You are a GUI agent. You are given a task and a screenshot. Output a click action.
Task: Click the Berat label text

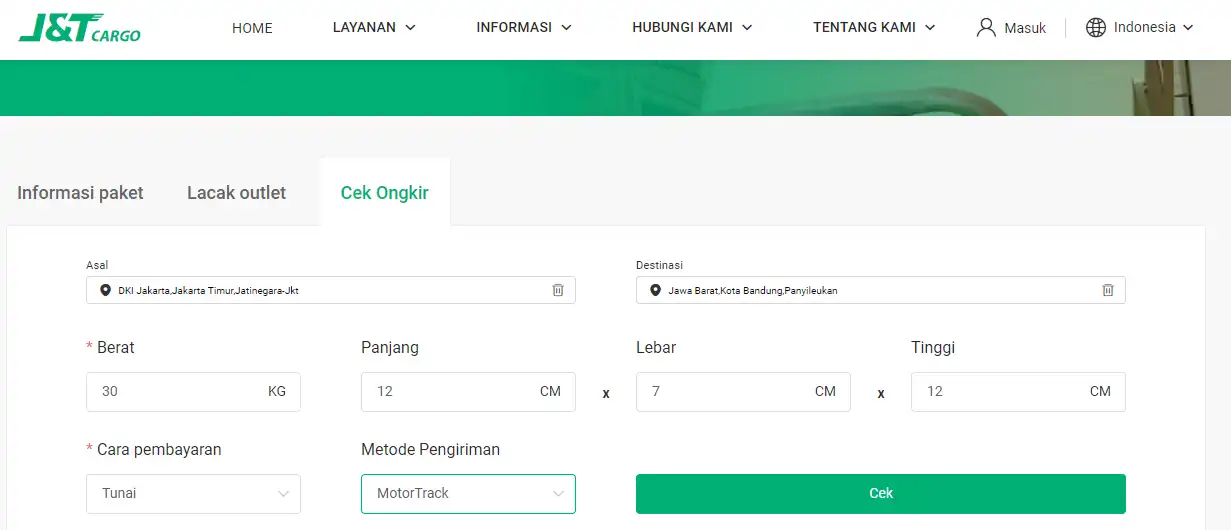click(x=116, y=348)
